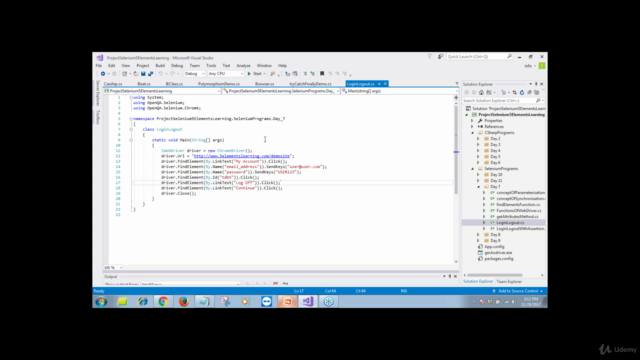This screenshot has height=360, width=640.
Task: Select geckodriver.exe in Solution Explorer
Action: point(498,253)
